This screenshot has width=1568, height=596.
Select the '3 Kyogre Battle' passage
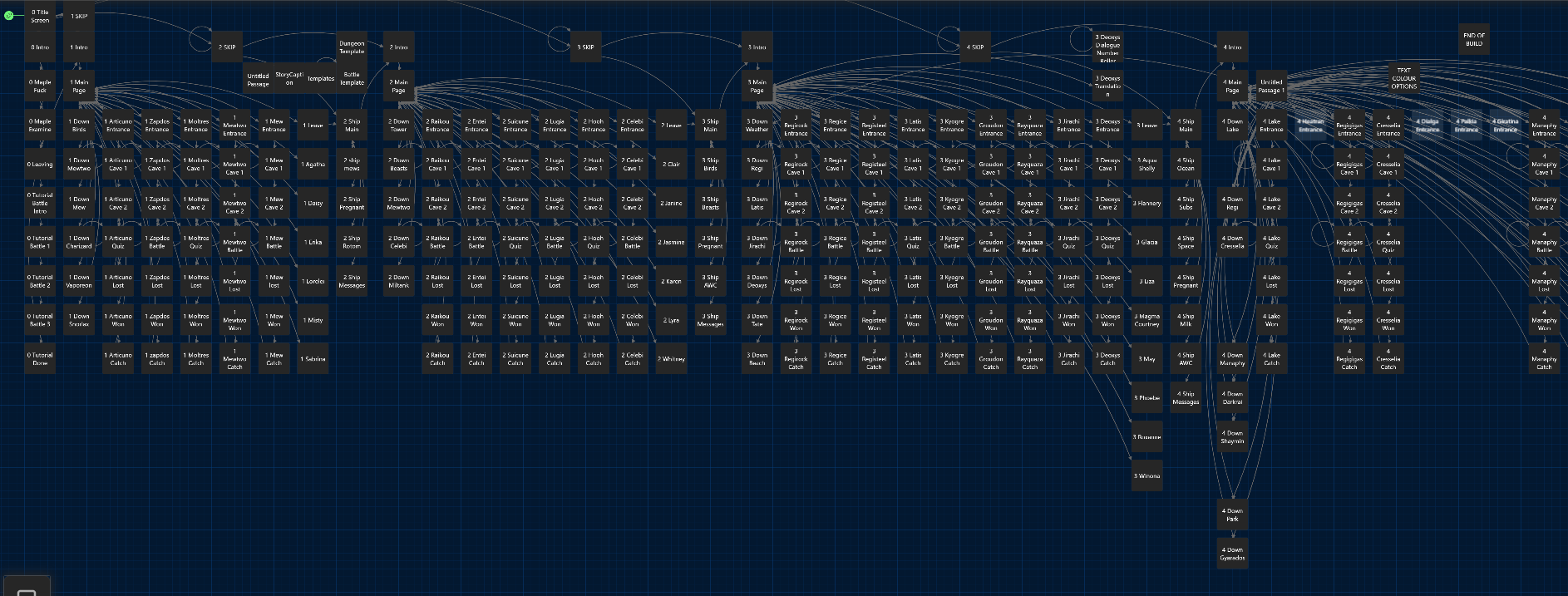point(953,243)
